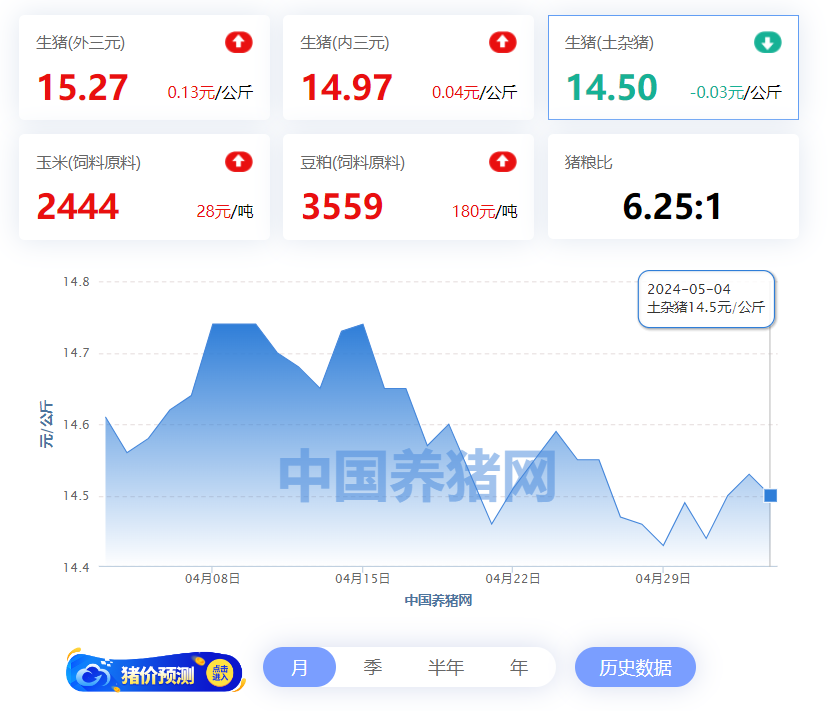Switch chart range to 月
This screenshot has width=829, height=711.
click(x=299, y=667)
